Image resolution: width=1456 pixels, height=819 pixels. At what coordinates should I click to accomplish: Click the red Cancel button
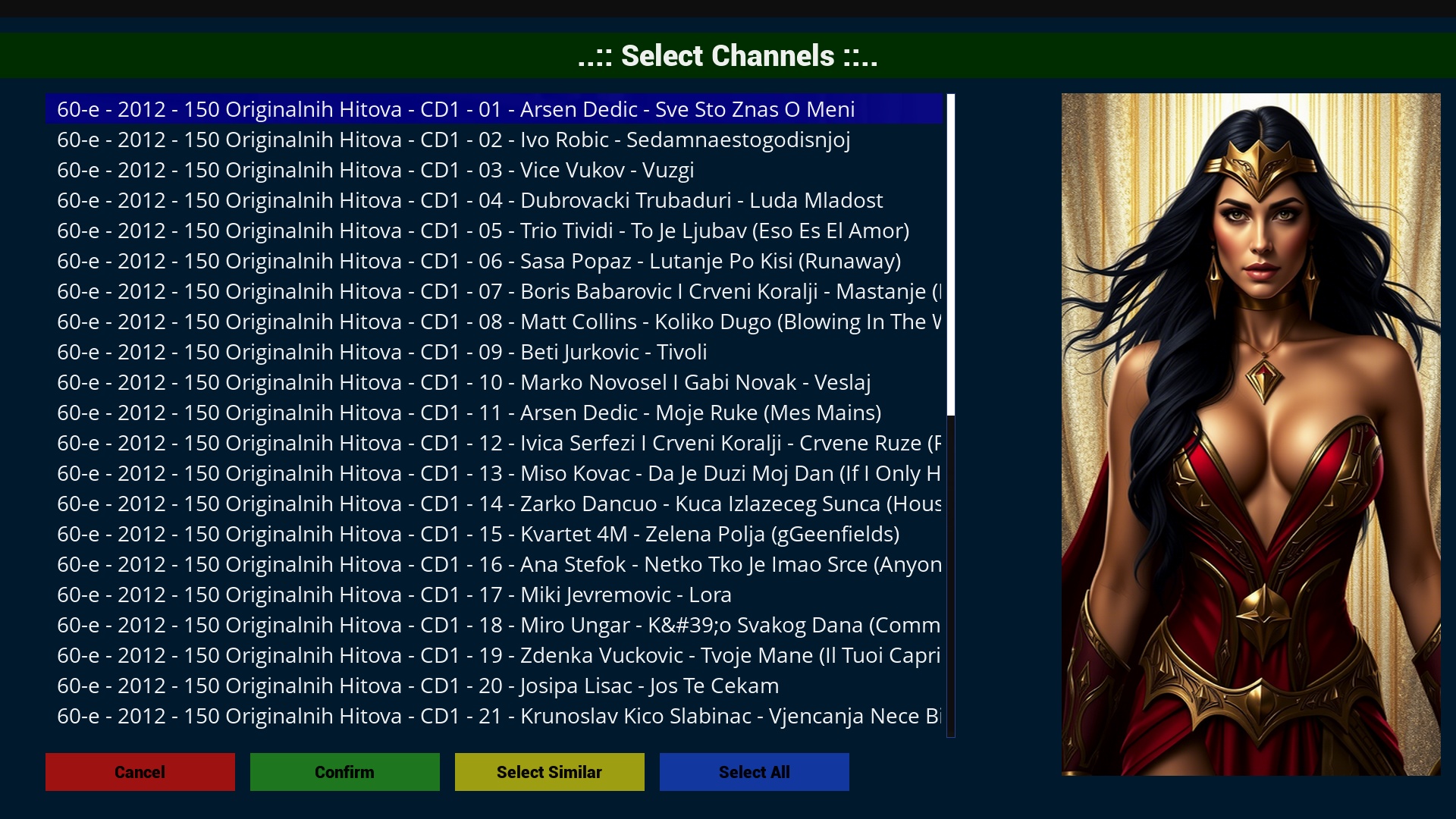[x=140, y=772]
